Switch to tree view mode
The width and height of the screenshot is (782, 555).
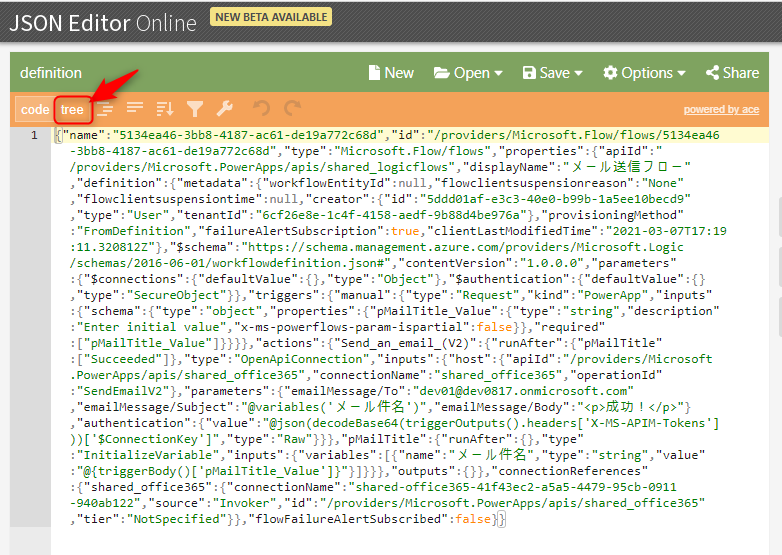point(72,110)
